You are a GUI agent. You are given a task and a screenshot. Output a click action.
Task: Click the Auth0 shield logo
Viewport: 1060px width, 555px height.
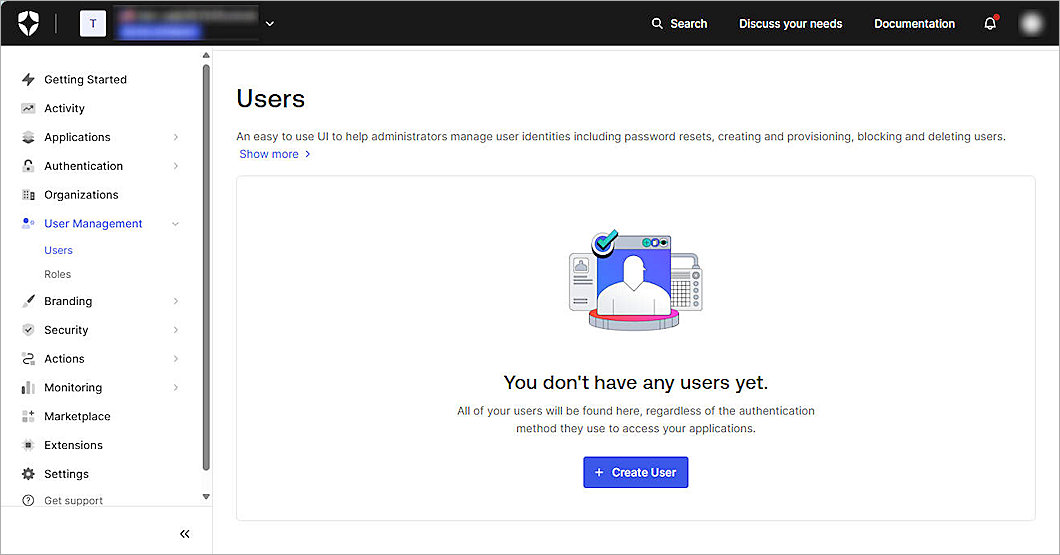click(x=28, y=24)
